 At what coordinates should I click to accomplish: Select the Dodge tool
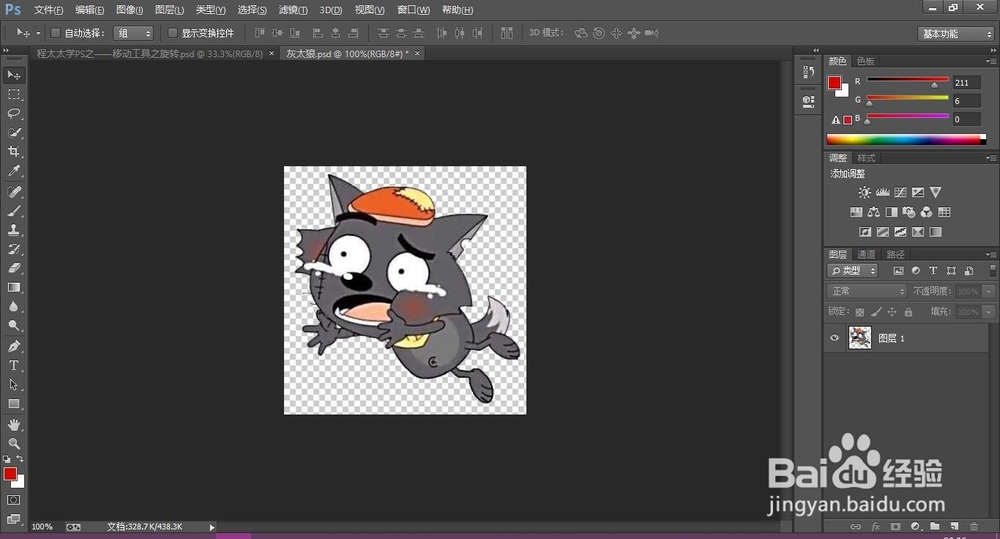tap(13, 326)
